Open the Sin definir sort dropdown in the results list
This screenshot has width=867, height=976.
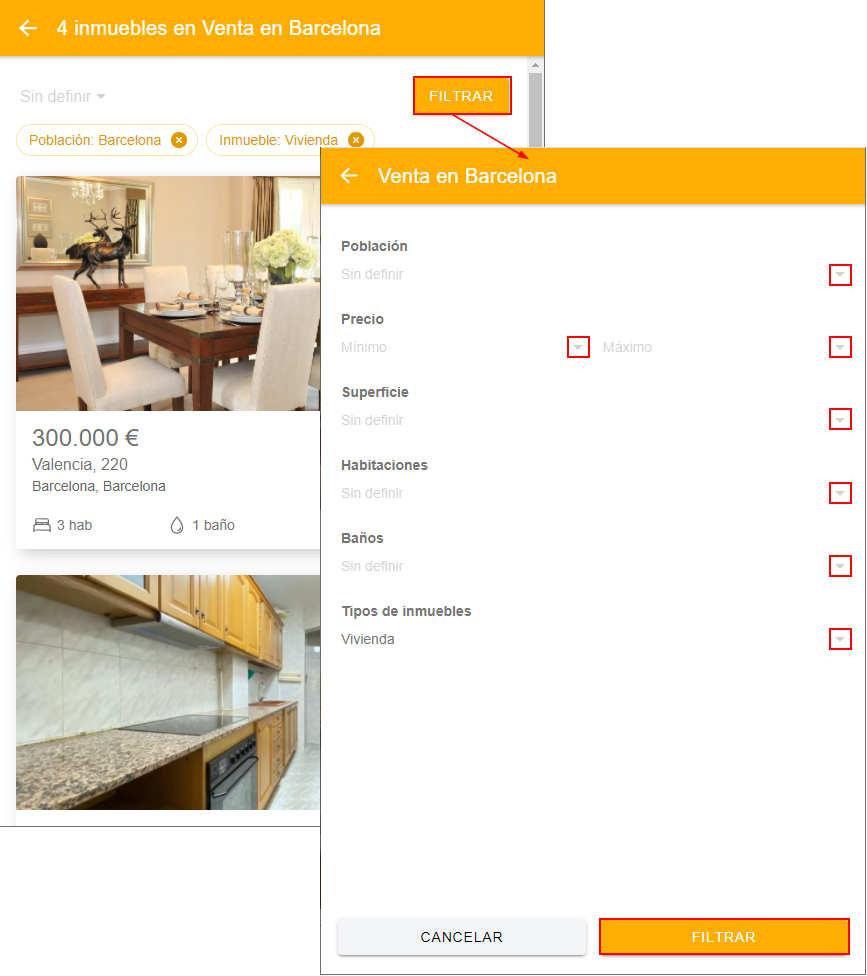[62, 96]
